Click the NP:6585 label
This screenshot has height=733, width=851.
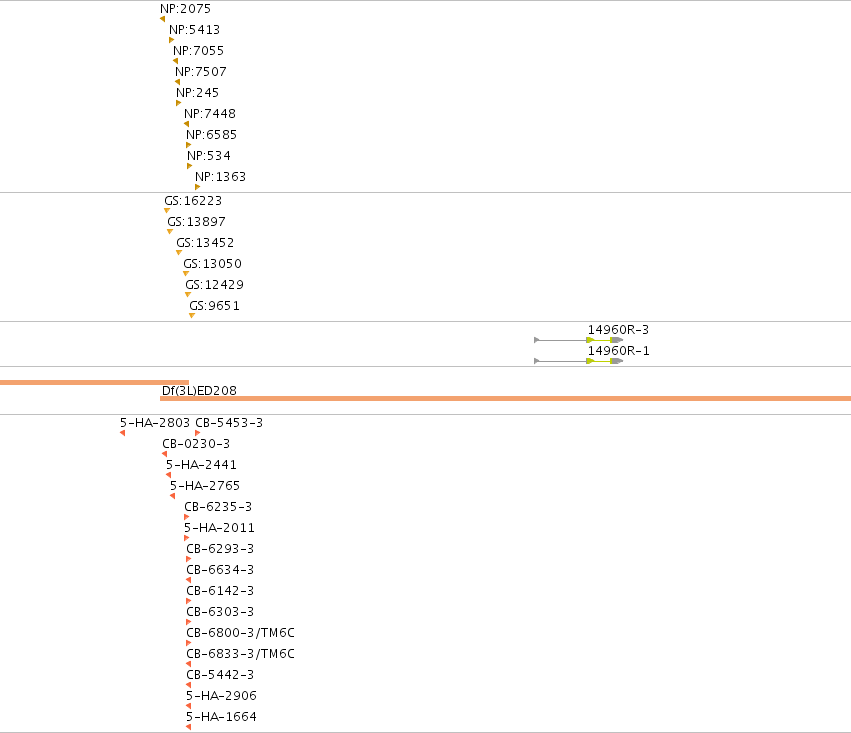pos(211,135)
